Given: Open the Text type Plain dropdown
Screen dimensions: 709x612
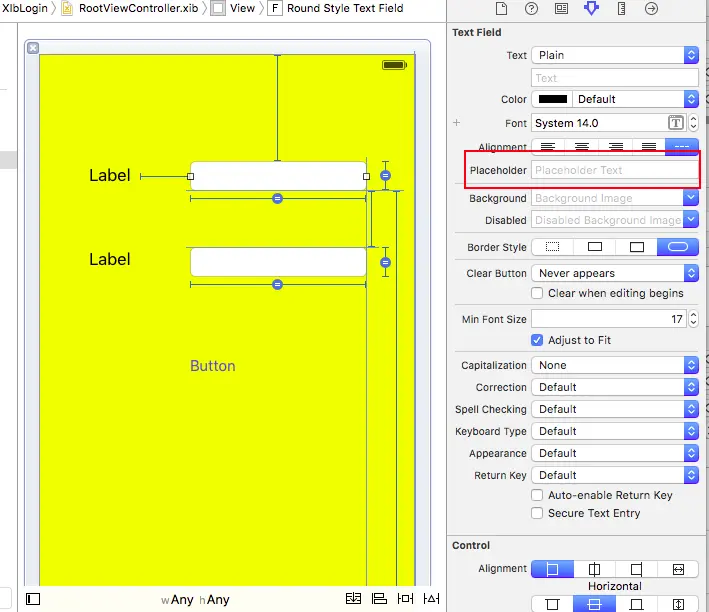Looking at the screenshot, I should (x=615, y=55).
